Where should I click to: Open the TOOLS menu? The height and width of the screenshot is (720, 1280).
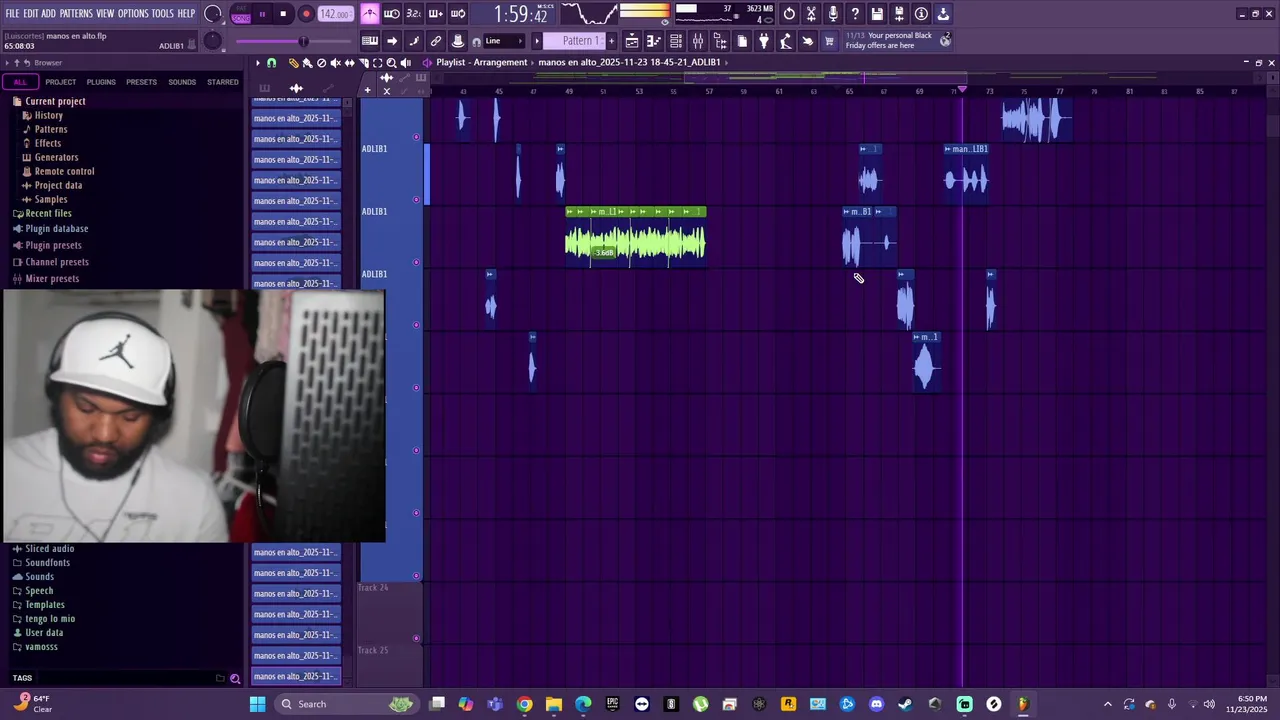coord(163,13)
